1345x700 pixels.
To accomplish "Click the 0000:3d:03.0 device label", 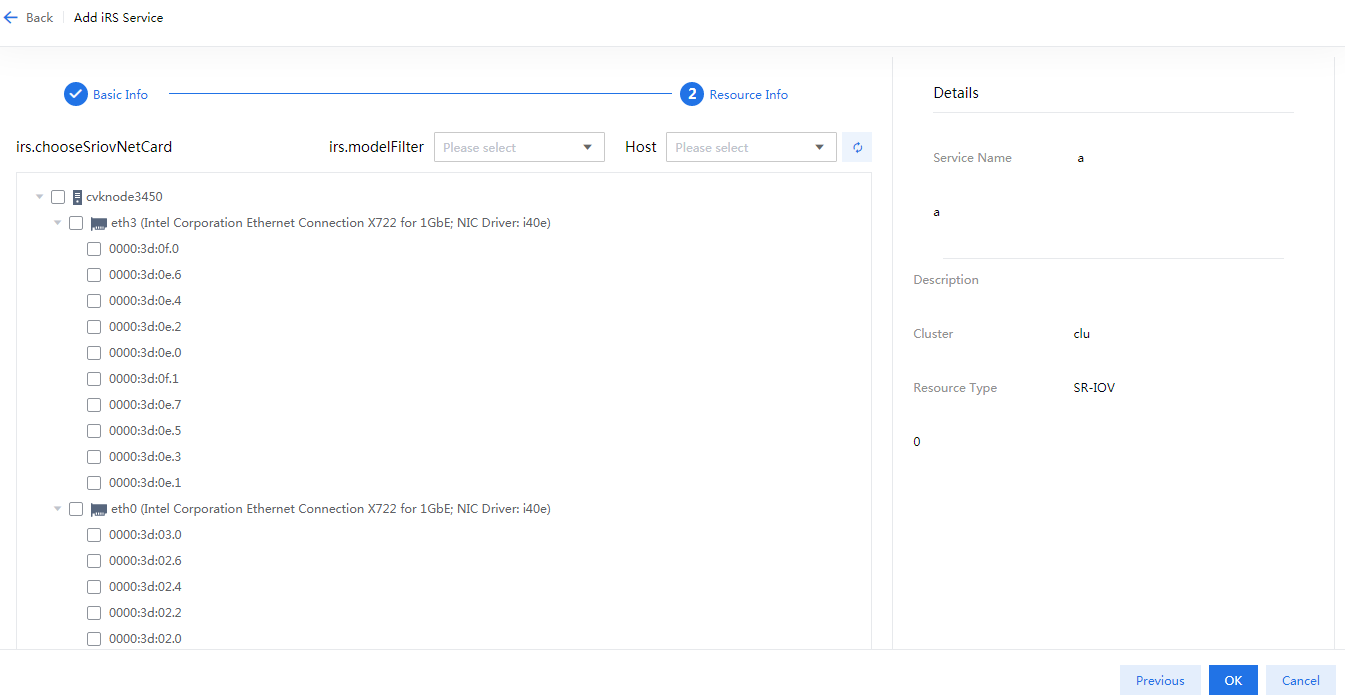I will 145,535.
